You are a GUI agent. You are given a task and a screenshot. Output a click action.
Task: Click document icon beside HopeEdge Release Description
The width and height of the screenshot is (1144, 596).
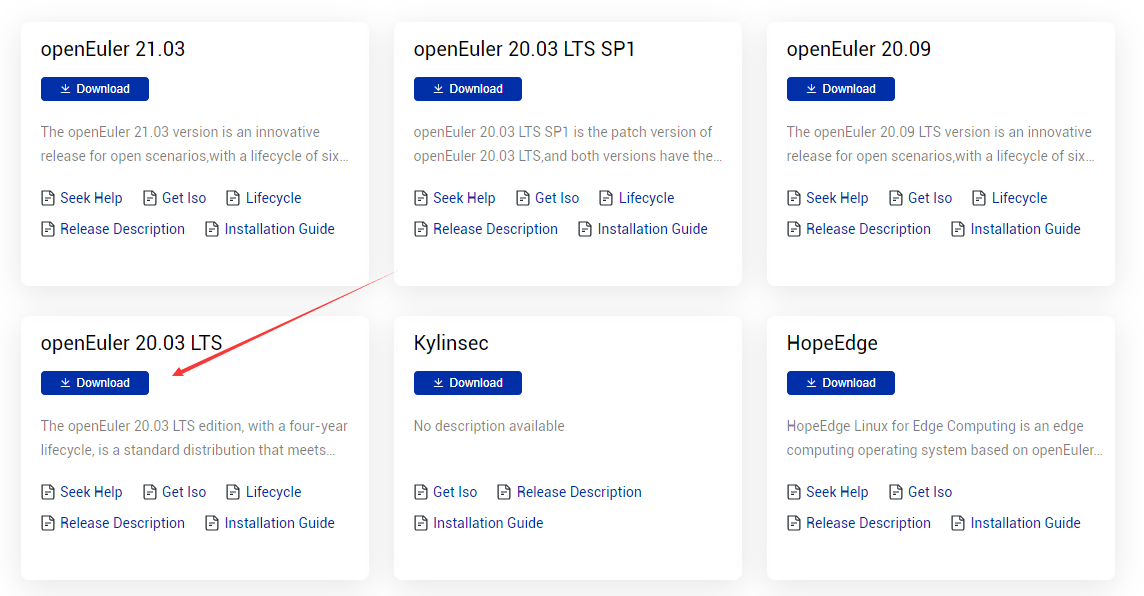click(x=794, y=523)
